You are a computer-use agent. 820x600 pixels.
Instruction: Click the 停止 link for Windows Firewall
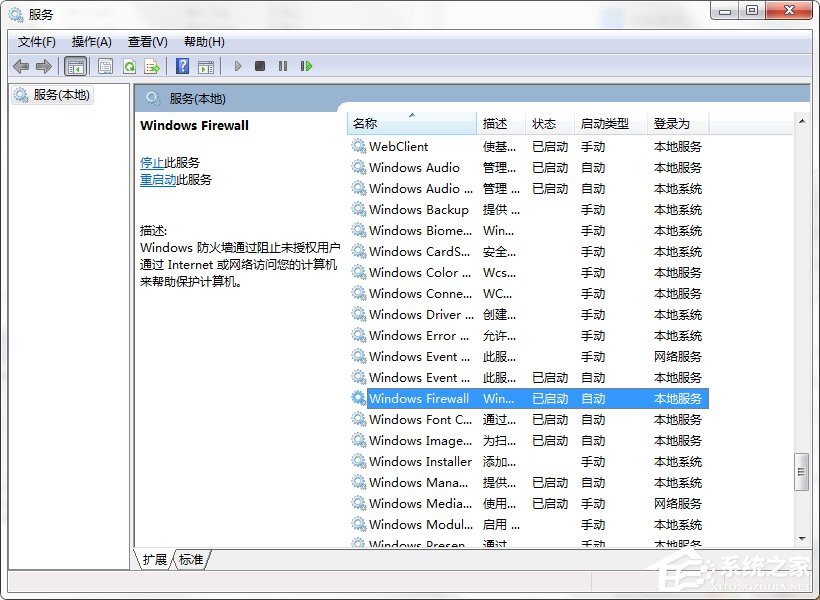(x=150, y=162)
